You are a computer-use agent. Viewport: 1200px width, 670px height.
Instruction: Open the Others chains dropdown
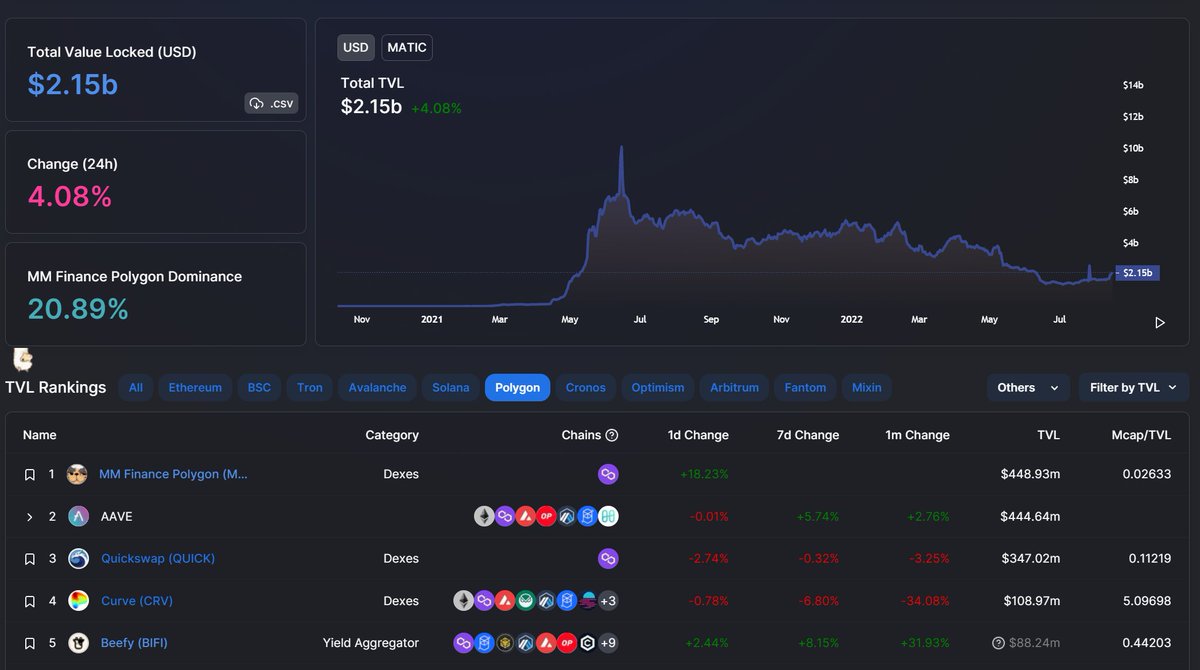[x=1028, y=387]
